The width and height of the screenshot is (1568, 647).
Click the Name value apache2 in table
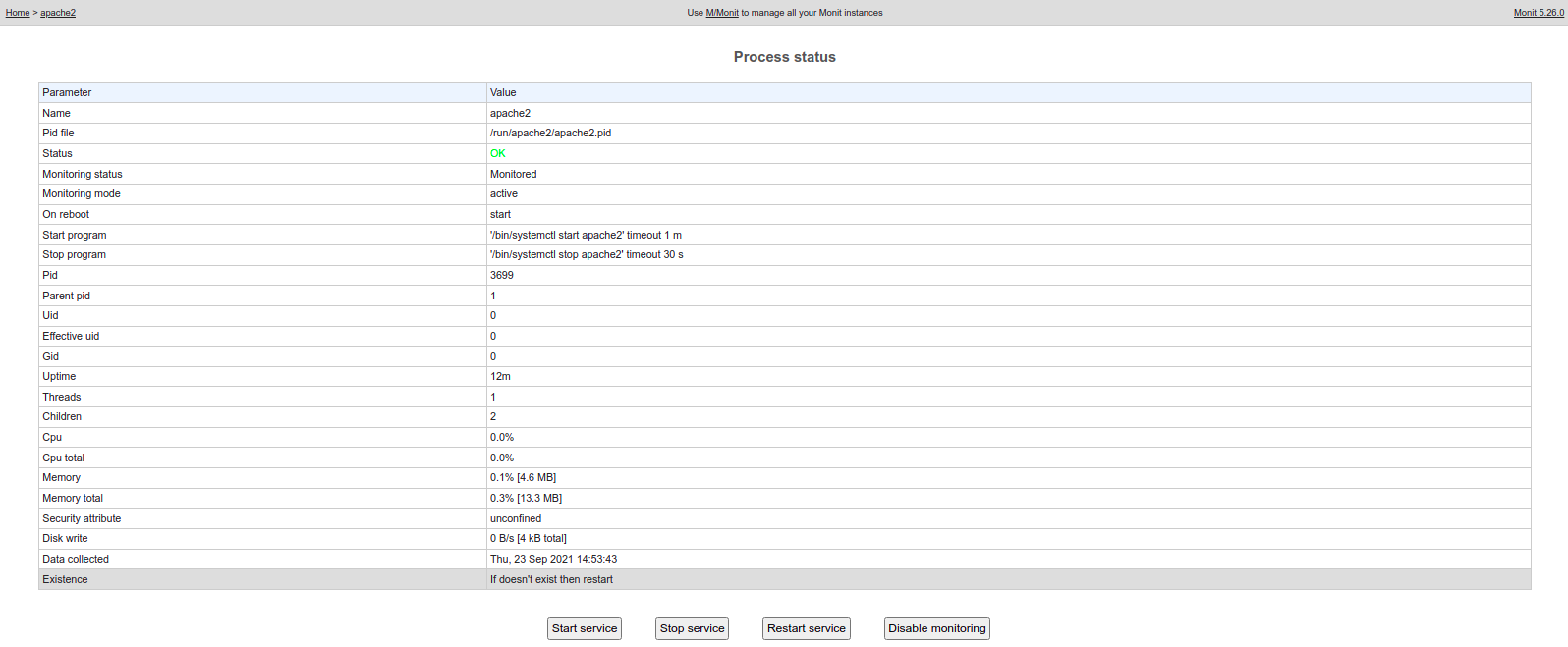pyautogui.click(x=510, y=113)
